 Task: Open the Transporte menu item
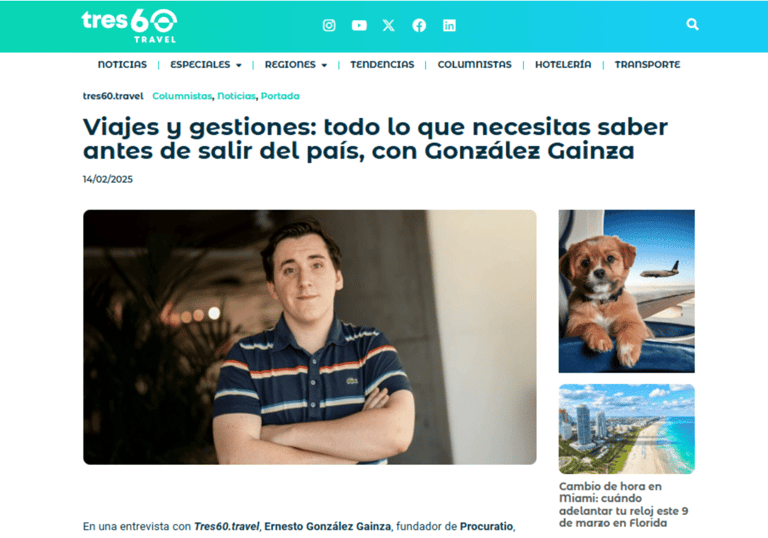pos(648,64)
